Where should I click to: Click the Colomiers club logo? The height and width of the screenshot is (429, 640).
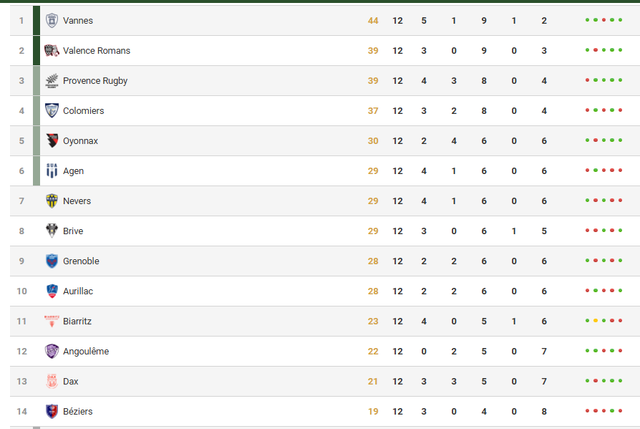pyautogui.click(x=52, y=111)
